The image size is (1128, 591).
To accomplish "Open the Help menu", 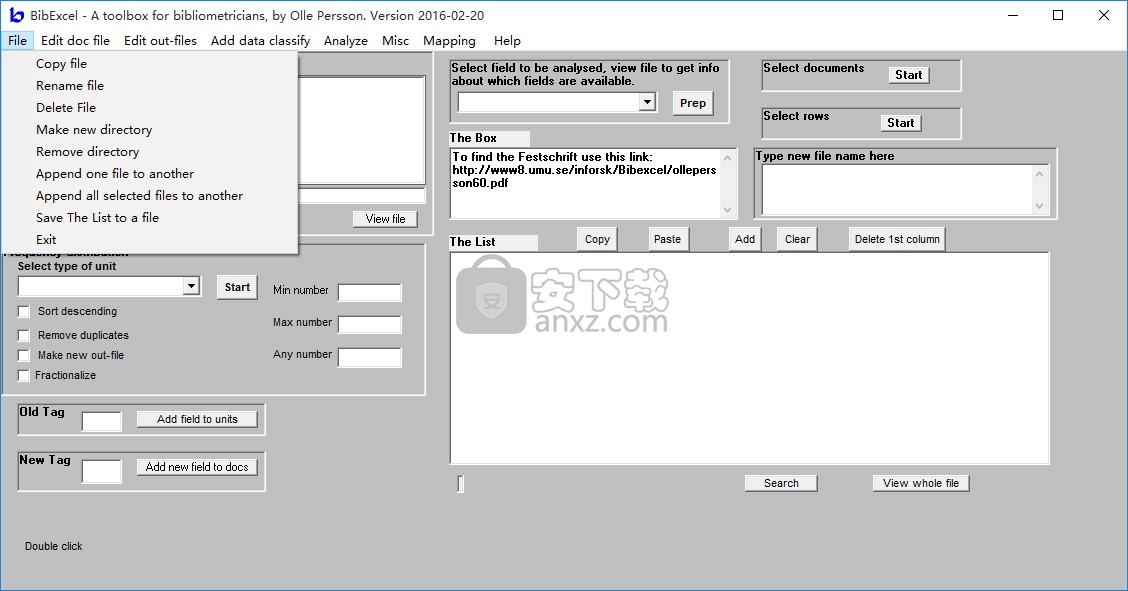I will [x=507, y=41].
